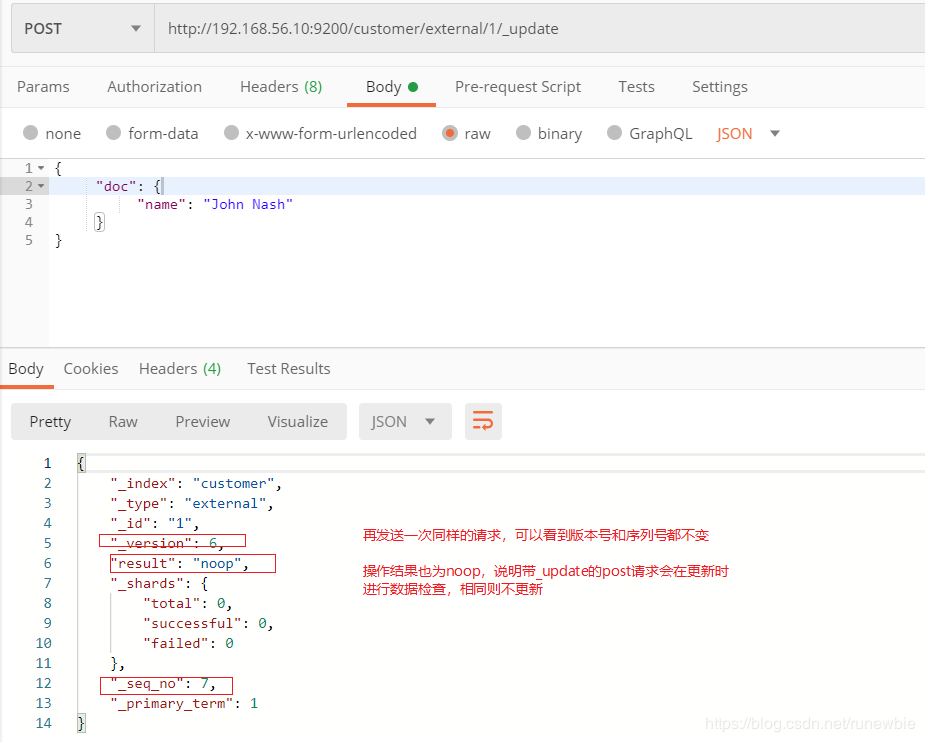Select the none body type radio

tap(31, 133)
